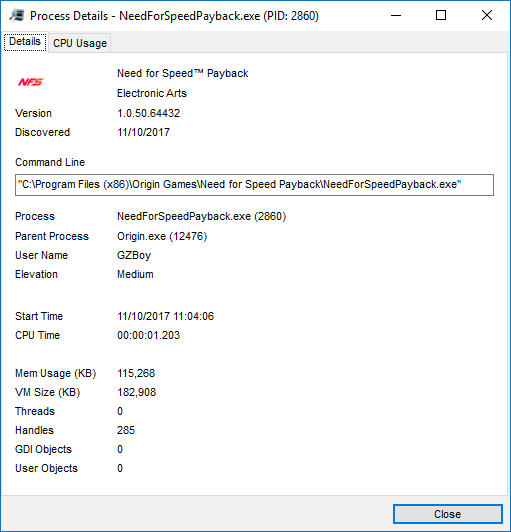Click the 'Threads' label

point(35,411)
